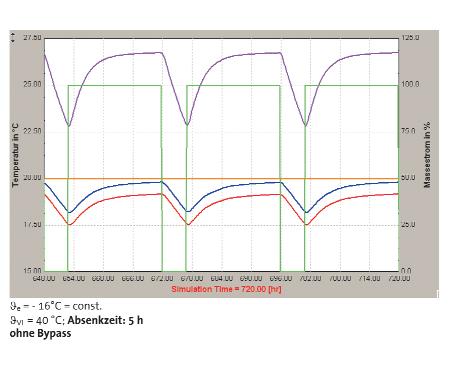Click the 0.0 mass flow axis label
Image resolution: width=455 pixels, height=376 pixels.
point(406,271)
